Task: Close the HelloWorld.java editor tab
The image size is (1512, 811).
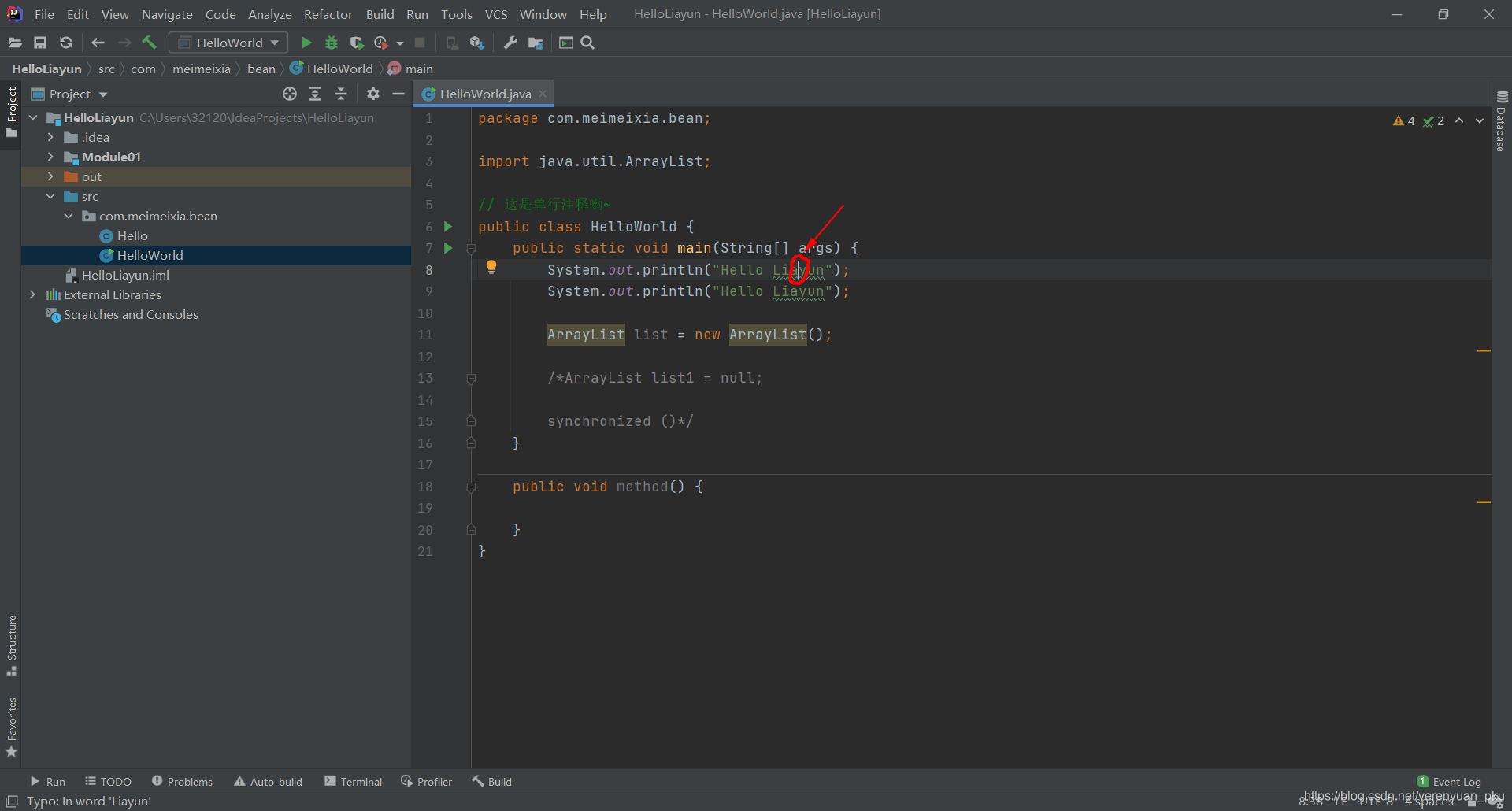Action: (x=543, y=94)
